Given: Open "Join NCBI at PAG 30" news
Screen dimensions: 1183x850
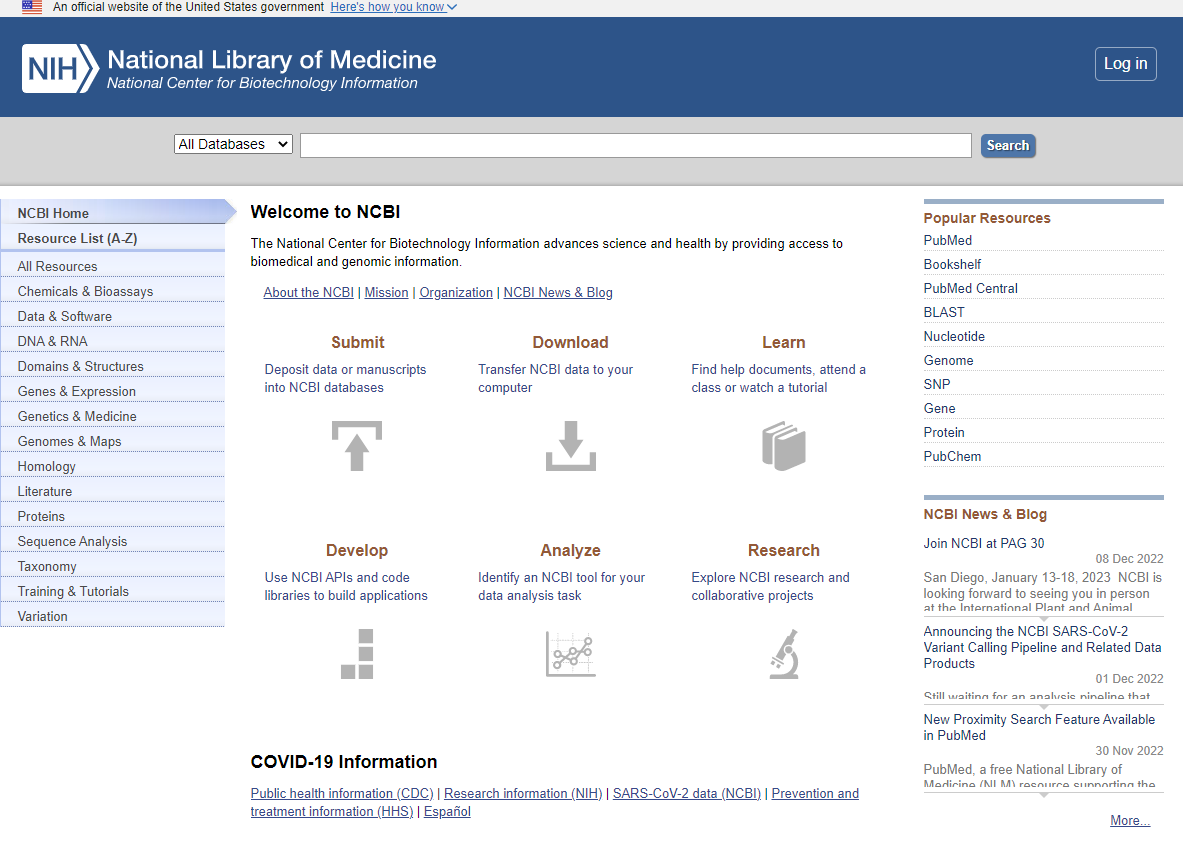Looking at the screenshot, I should (984, 543).
